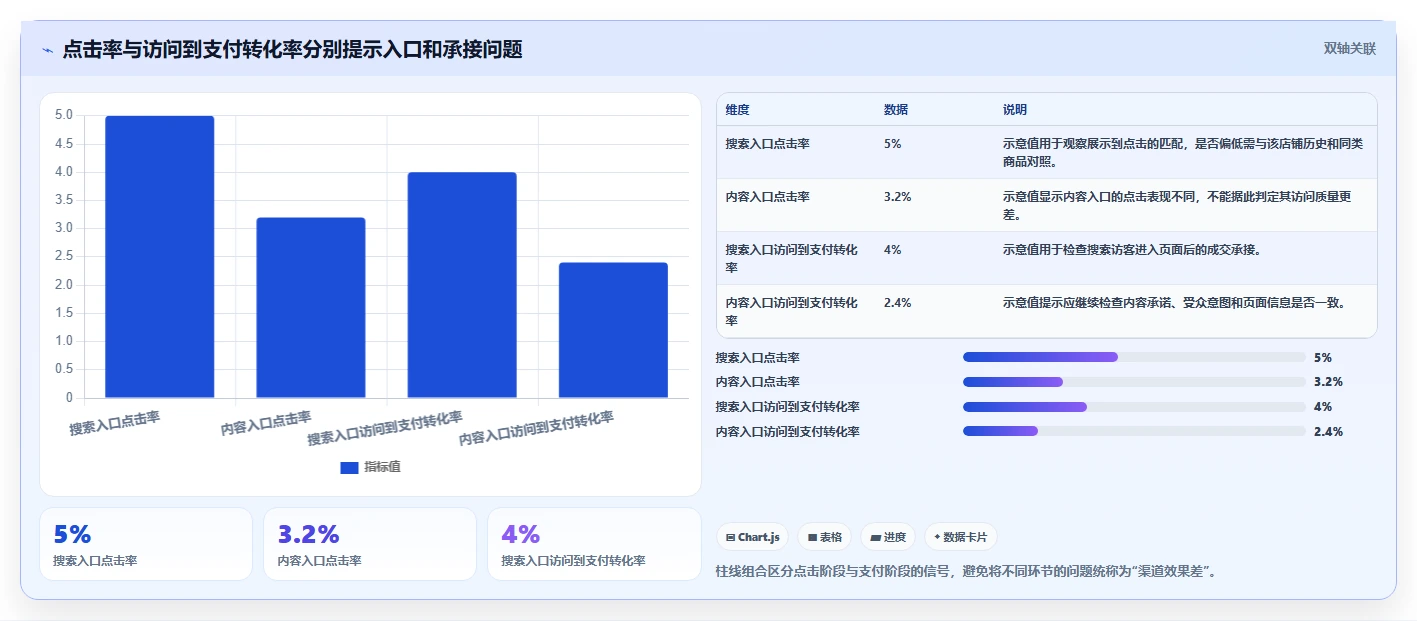Click the table value 4%
Screen dimensions: 1417x621
893,250
